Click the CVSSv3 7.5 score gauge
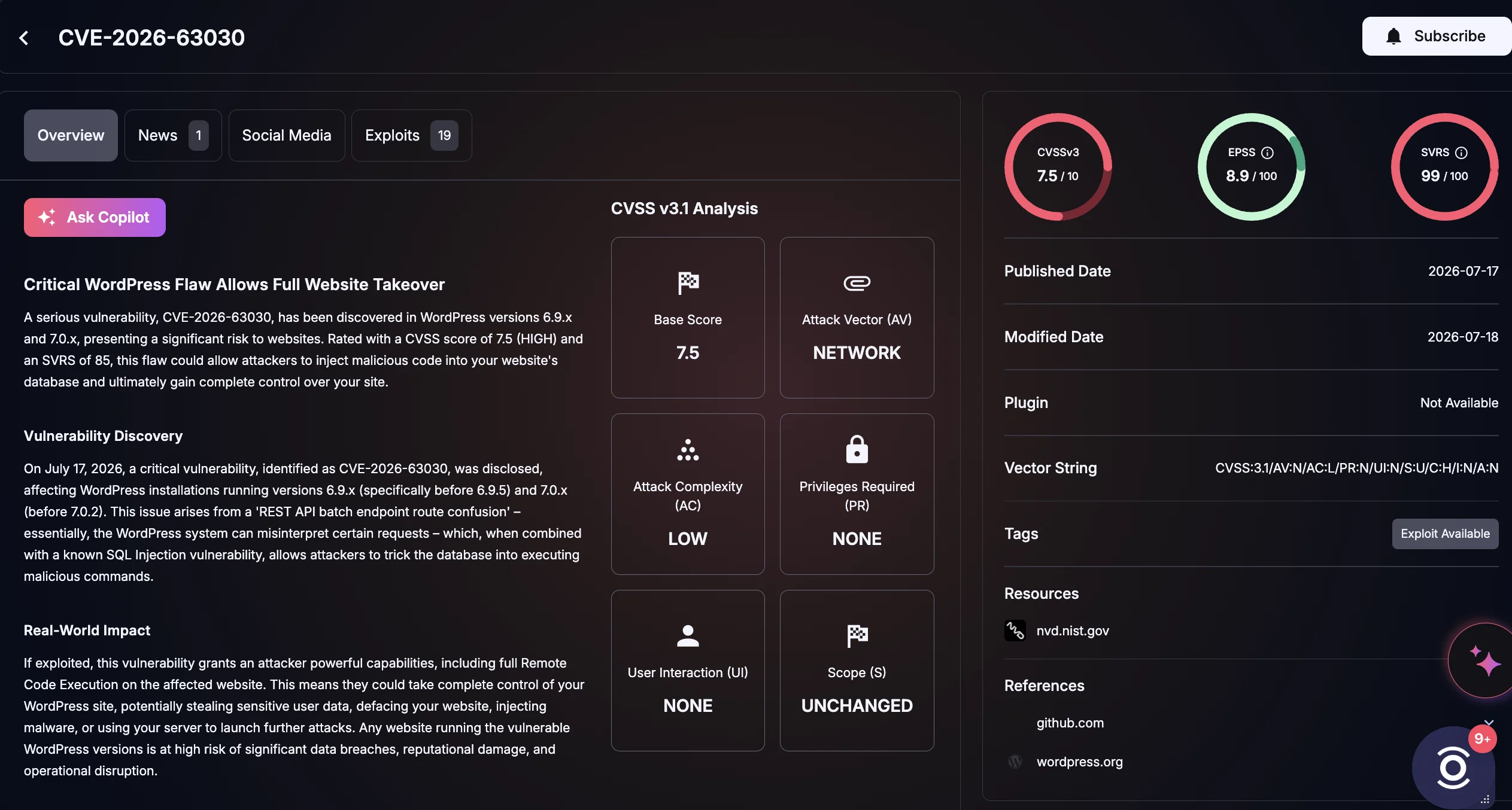The width and height of the screenshot is (1512, 810). (1058, 167)
